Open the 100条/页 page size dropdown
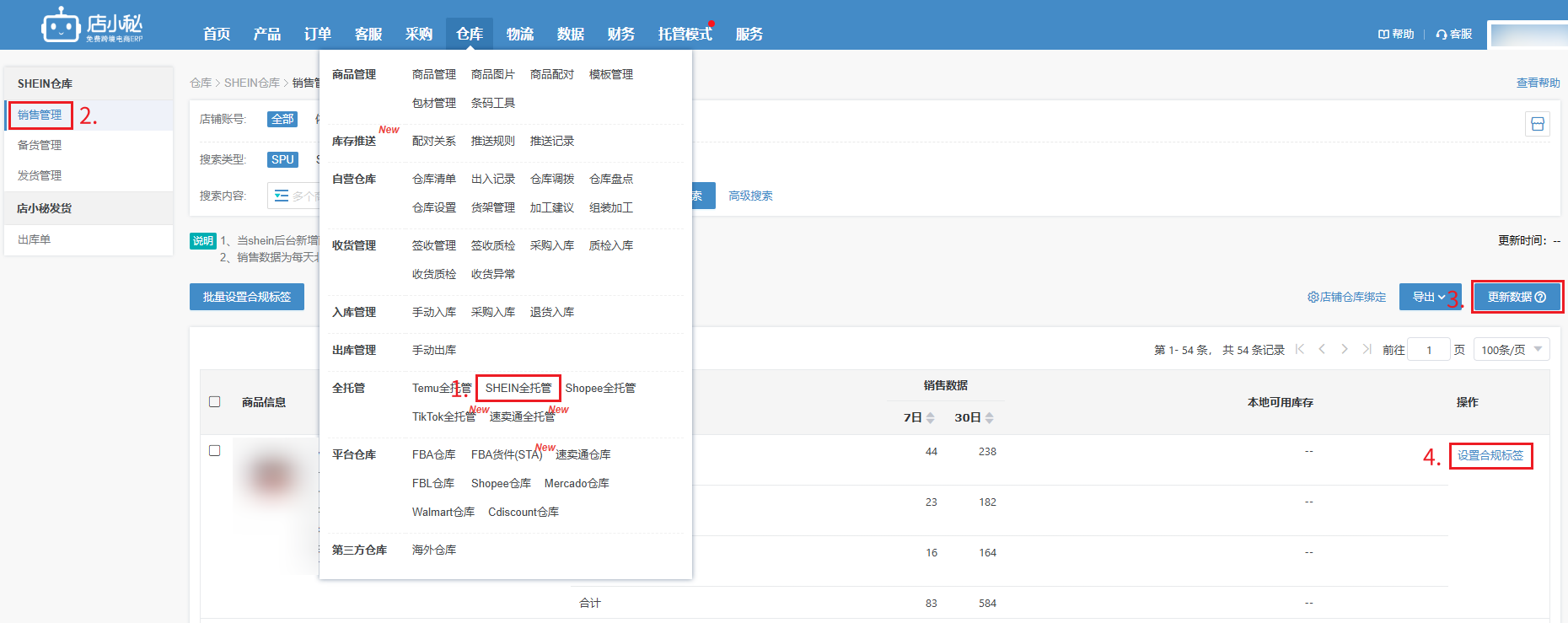Viewport: 1568px width, 623px height. point(1512,350)
